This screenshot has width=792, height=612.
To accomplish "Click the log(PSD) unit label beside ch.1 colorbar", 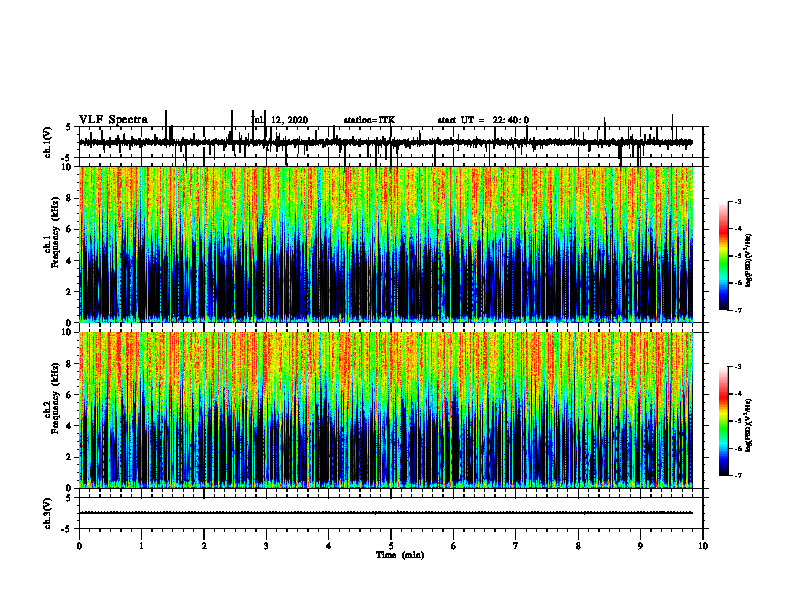I will pyautogui.click(x=749, y=261).
